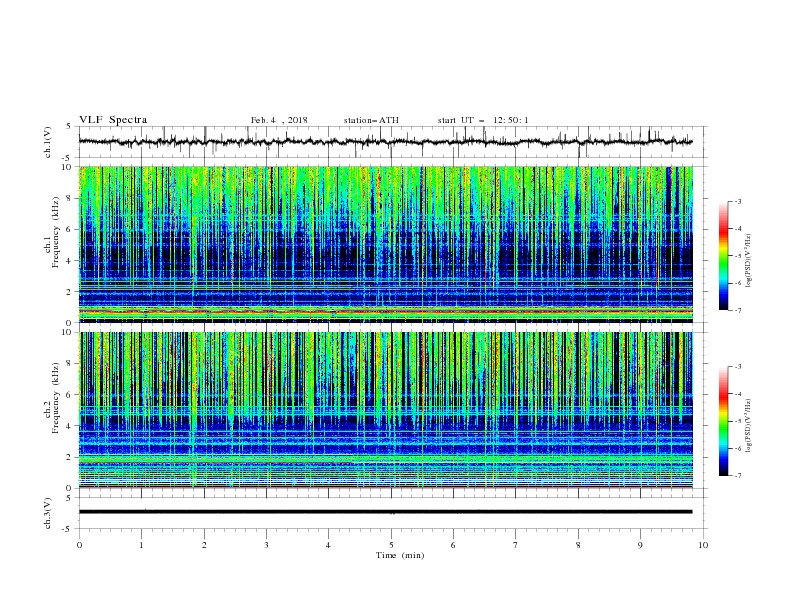Click the "1" tick label on time axis
The width and height of the screenshot is (792, 612).
click(x=141, y=545)
